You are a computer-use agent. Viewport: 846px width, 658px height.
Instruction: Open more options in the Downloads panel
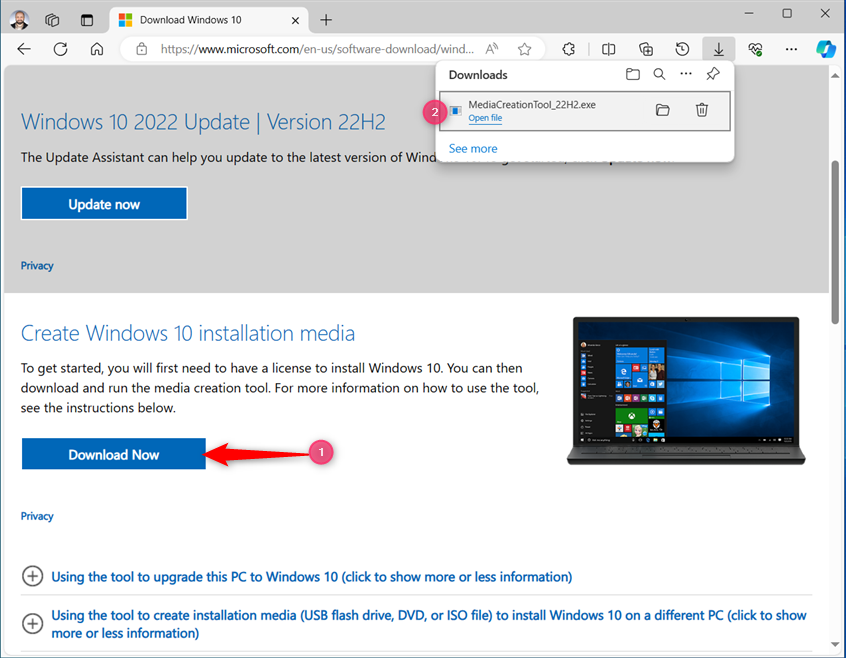coord(685,73)
